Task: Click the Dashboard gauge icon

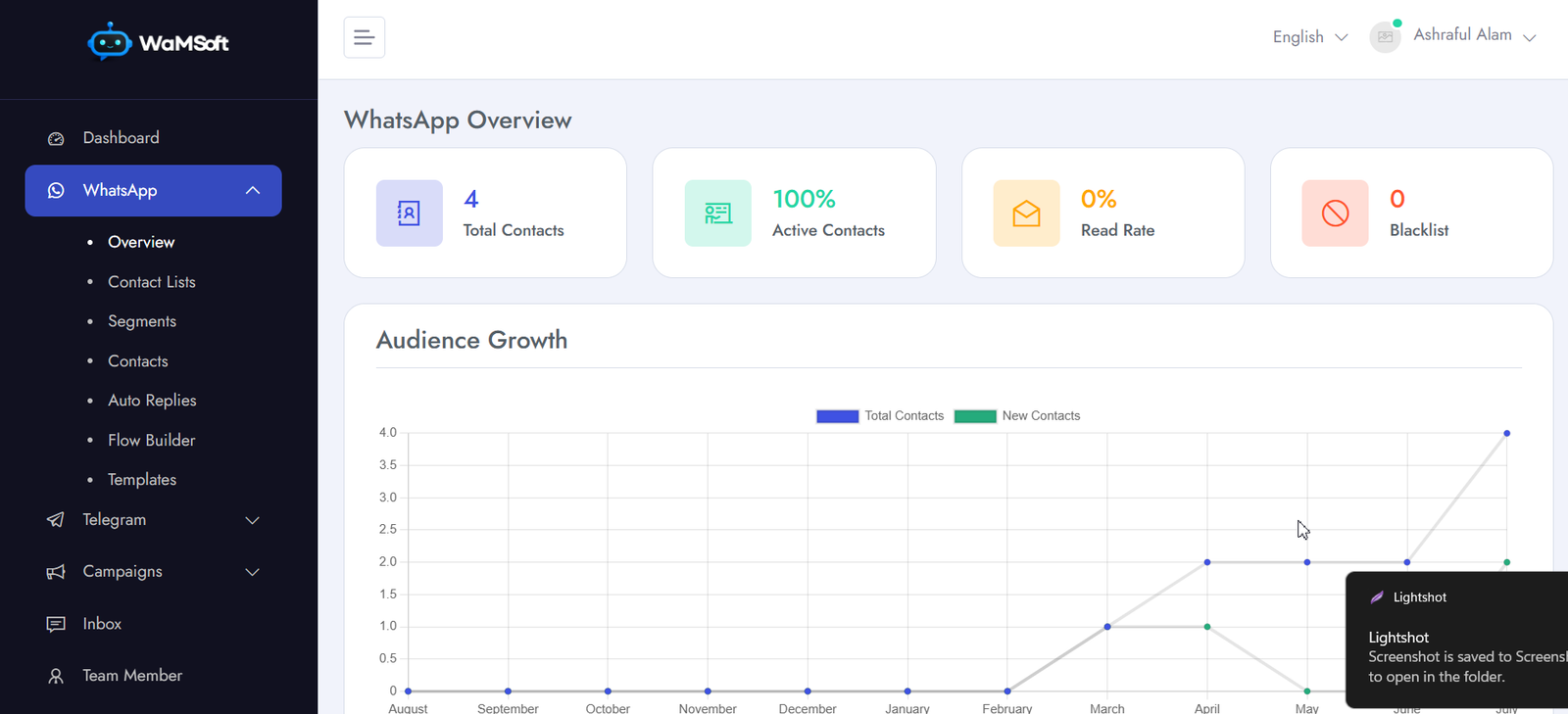Action: [x=56, y=138]
